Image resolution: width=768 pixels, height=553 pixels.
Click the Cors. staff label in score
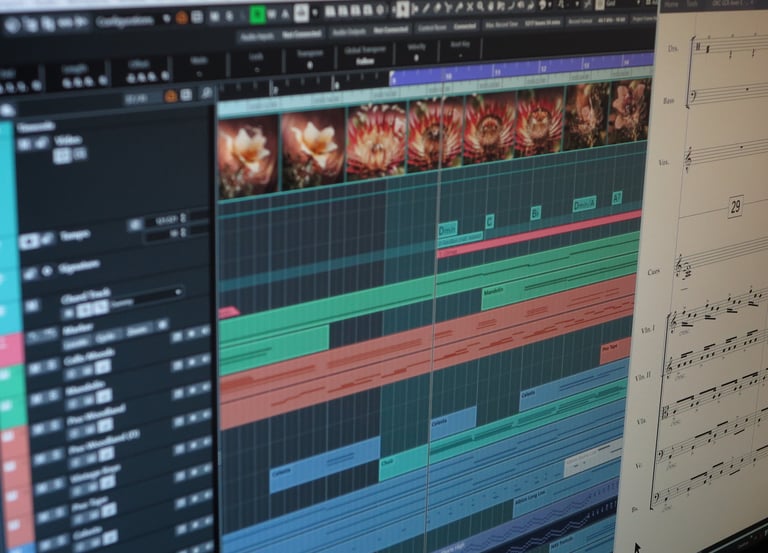point(654,272)
